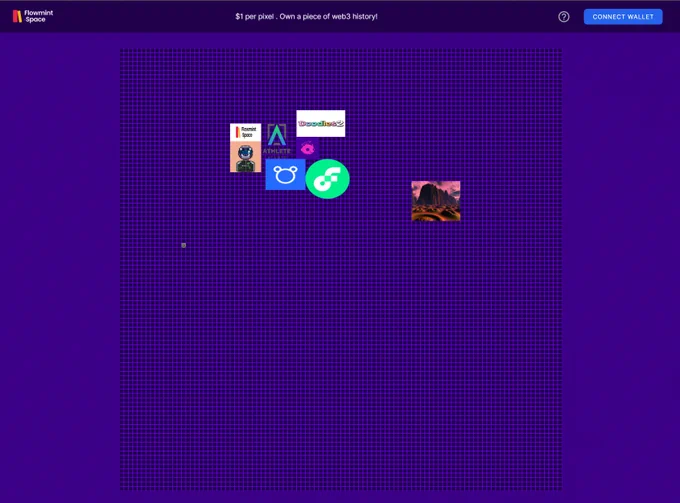Open the astronaut avatar NFT tile
The height and width of the screenshot is (503, 680).
pos(245,157)
